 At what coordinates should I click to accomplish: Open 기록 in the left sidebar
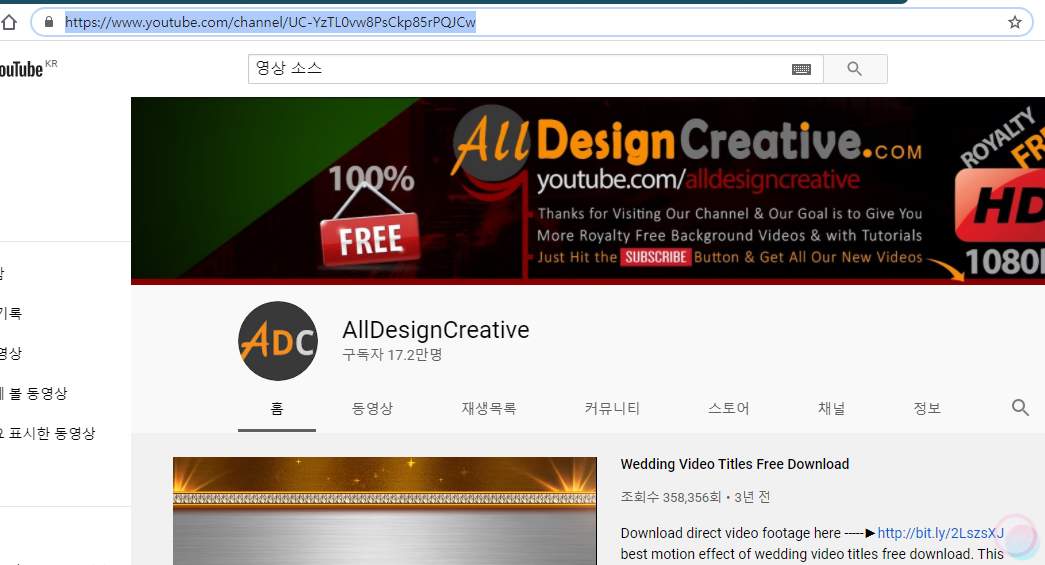[11, 314]
